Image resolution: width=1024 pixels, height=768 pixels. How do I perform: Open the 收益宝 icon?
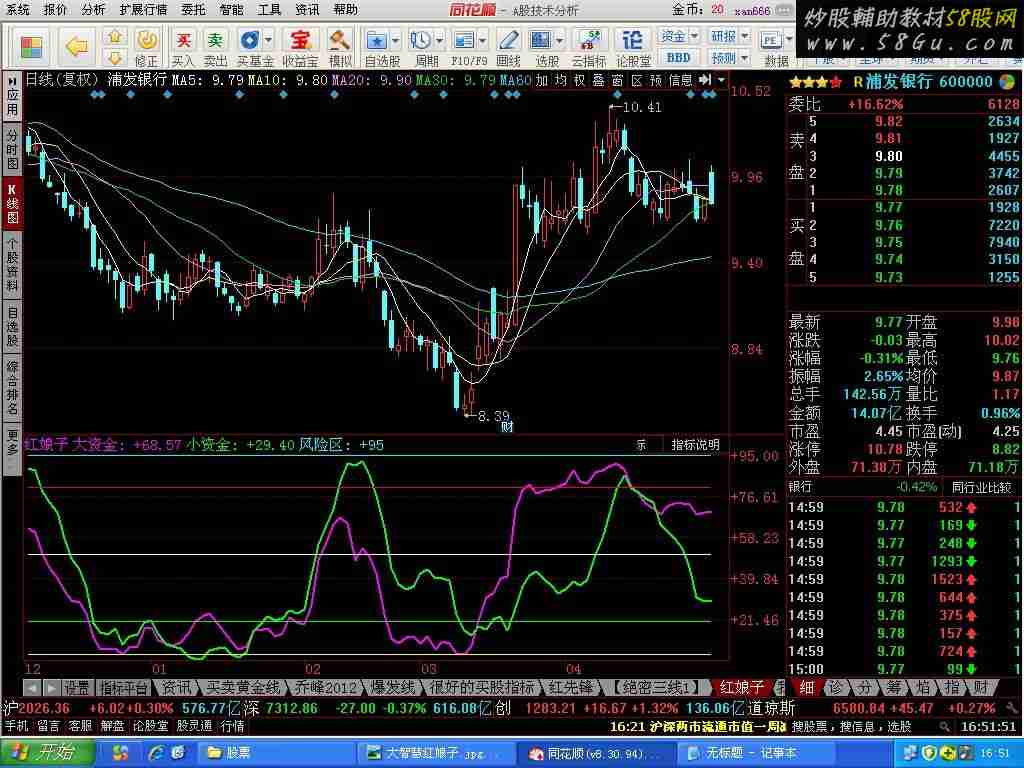(x=300, y=47)
